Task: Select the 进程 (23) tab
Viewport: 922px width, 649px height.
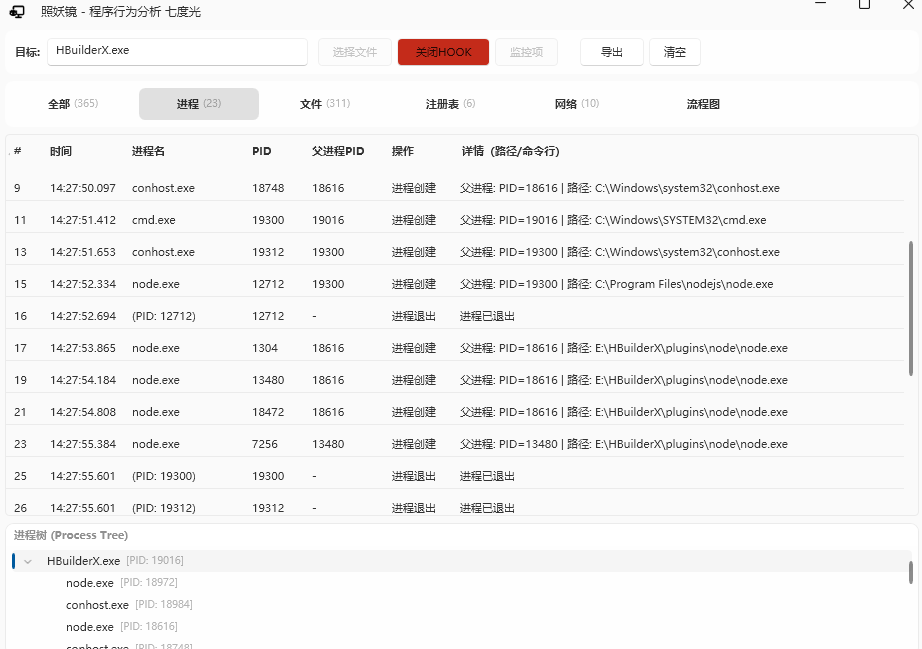Action: pyautogui.click(x=199, y=104)
